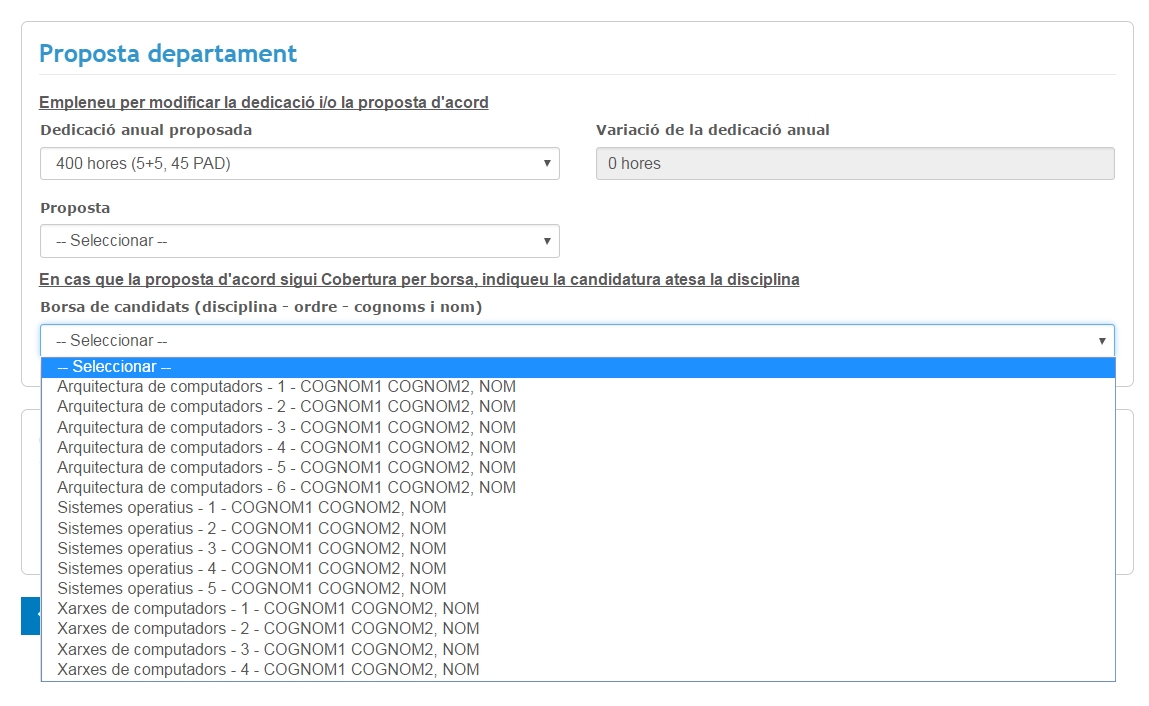Select the highlighted '-- Seleccionar --' option
Image resolution: width=1149 pixels, height=706 pixels.
(577, 367)
